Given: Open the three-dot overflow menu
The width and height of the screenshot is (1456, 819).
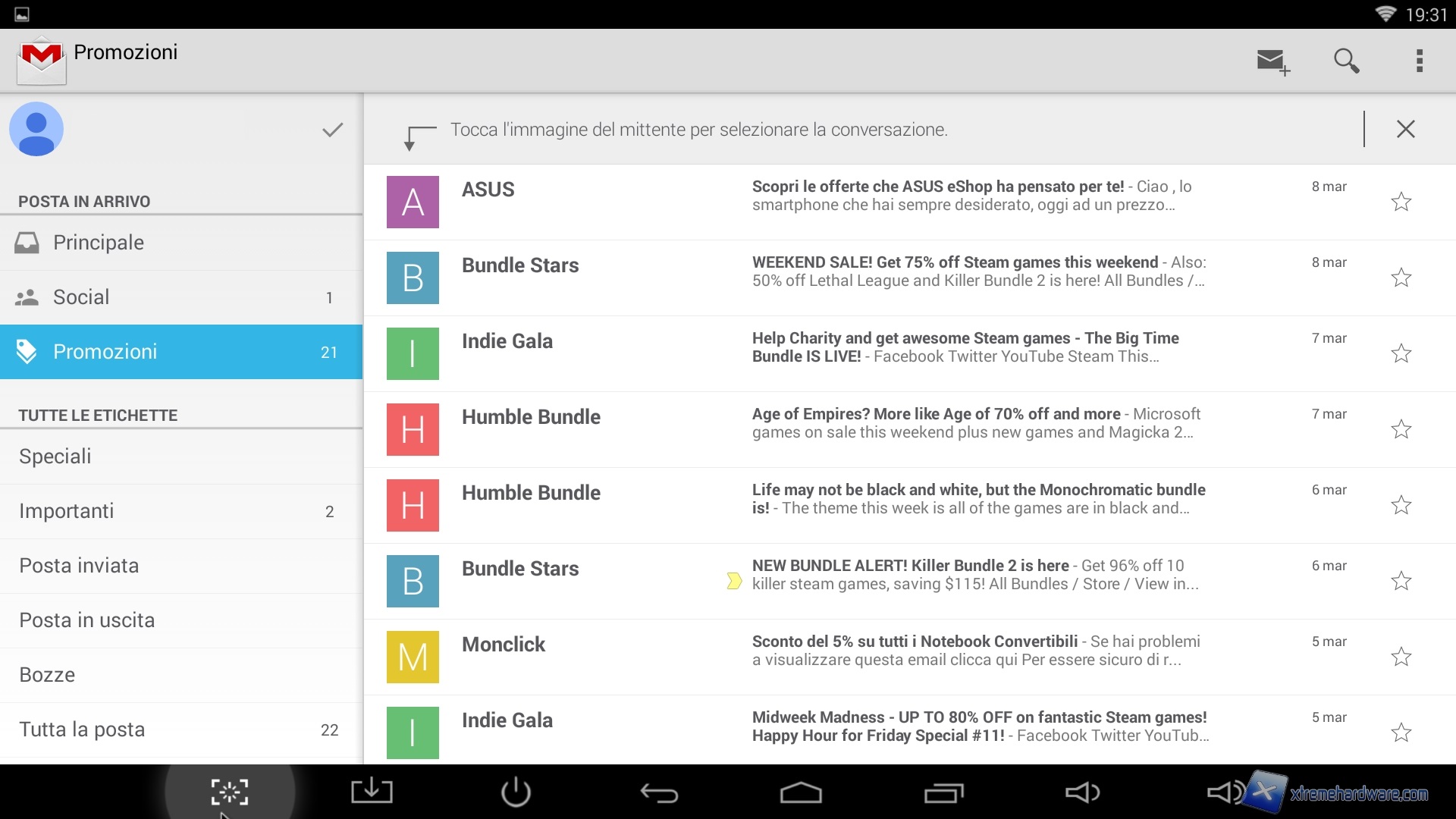Looking at the screenshot, I should point(1419,61).
